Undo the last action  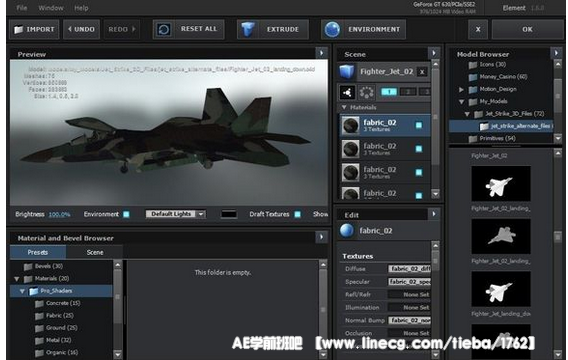[x=81, y=29]
